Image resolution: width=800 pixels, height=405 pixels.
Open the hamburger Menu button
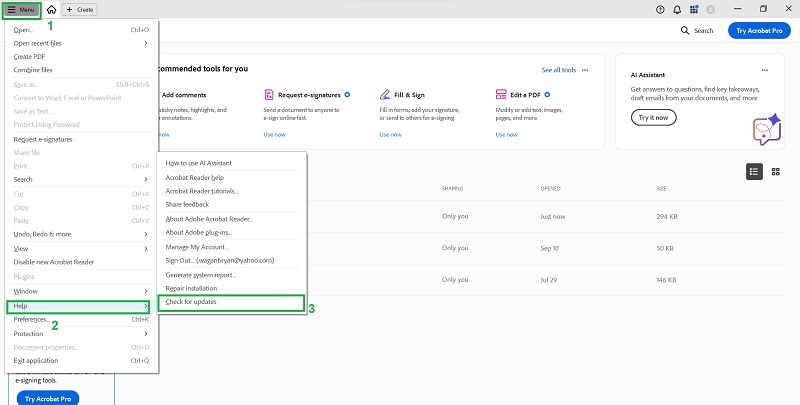(x=21, y=10)
